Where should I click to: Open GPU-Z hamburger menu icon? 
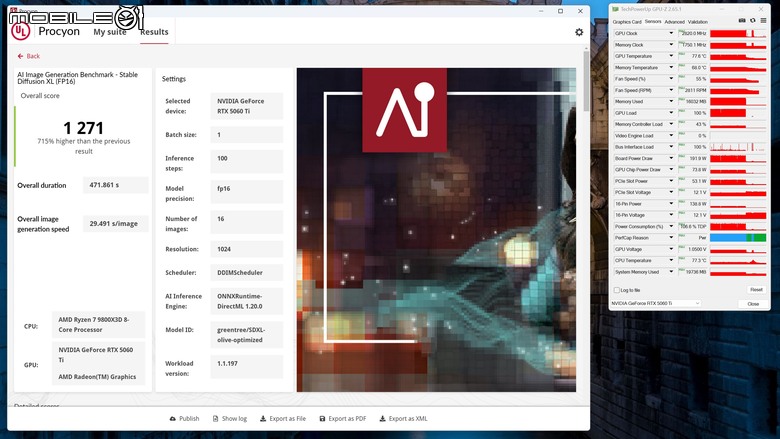tap(763, 20)
